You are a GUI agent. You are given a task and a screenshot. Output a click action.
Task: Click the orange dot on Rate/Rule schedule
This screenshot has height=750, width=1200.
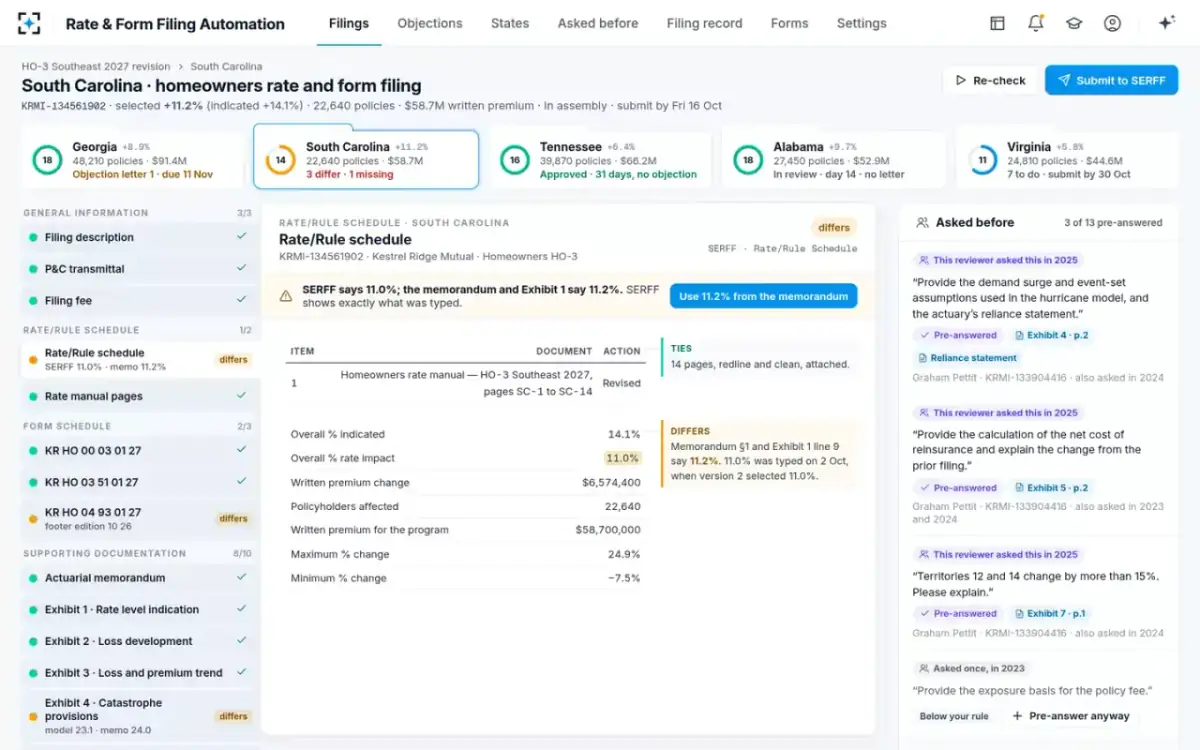coord(33,359)
